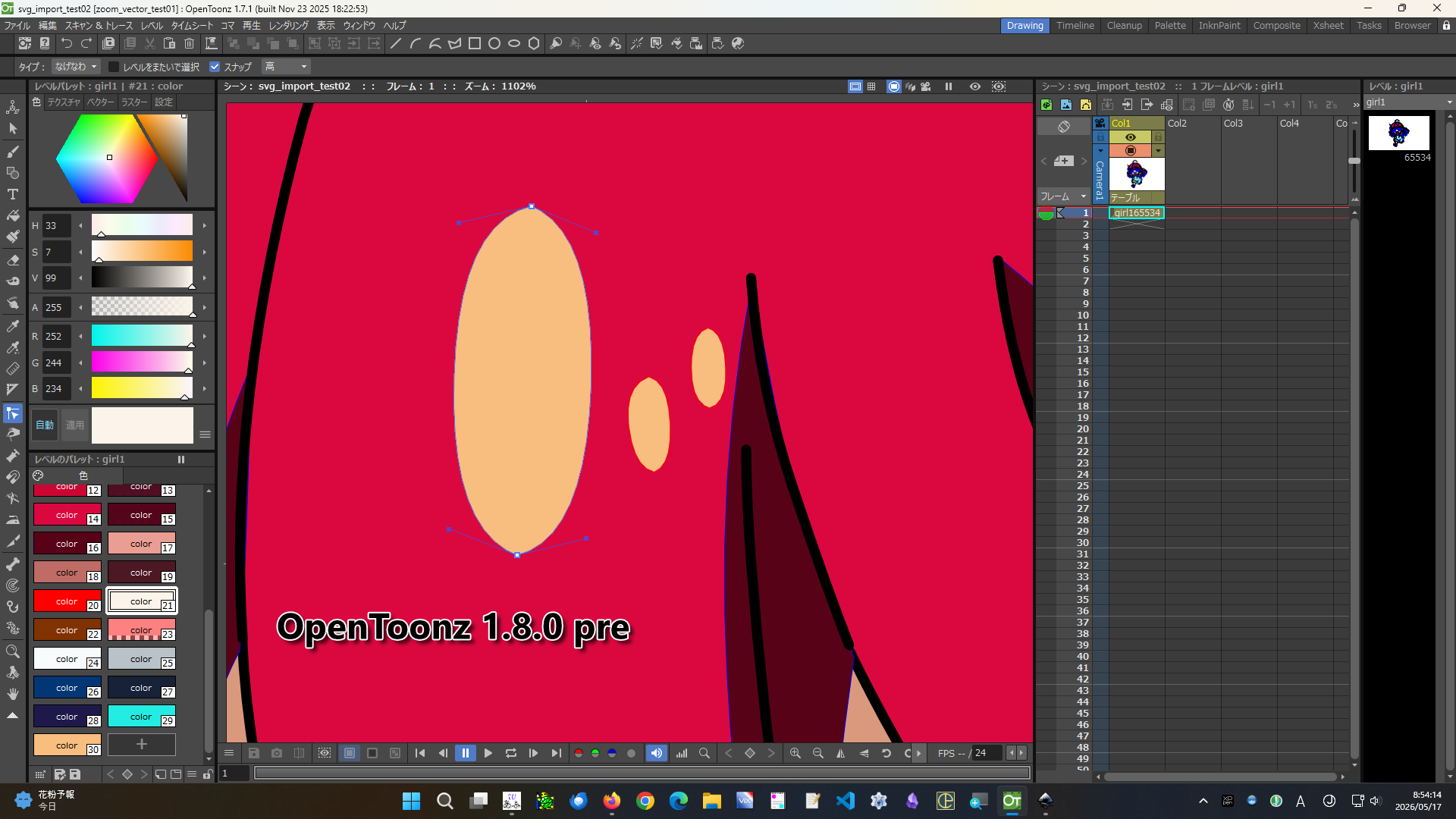
Task: Choose the polygon hexagon shape icon
Action: click(534, 43)
